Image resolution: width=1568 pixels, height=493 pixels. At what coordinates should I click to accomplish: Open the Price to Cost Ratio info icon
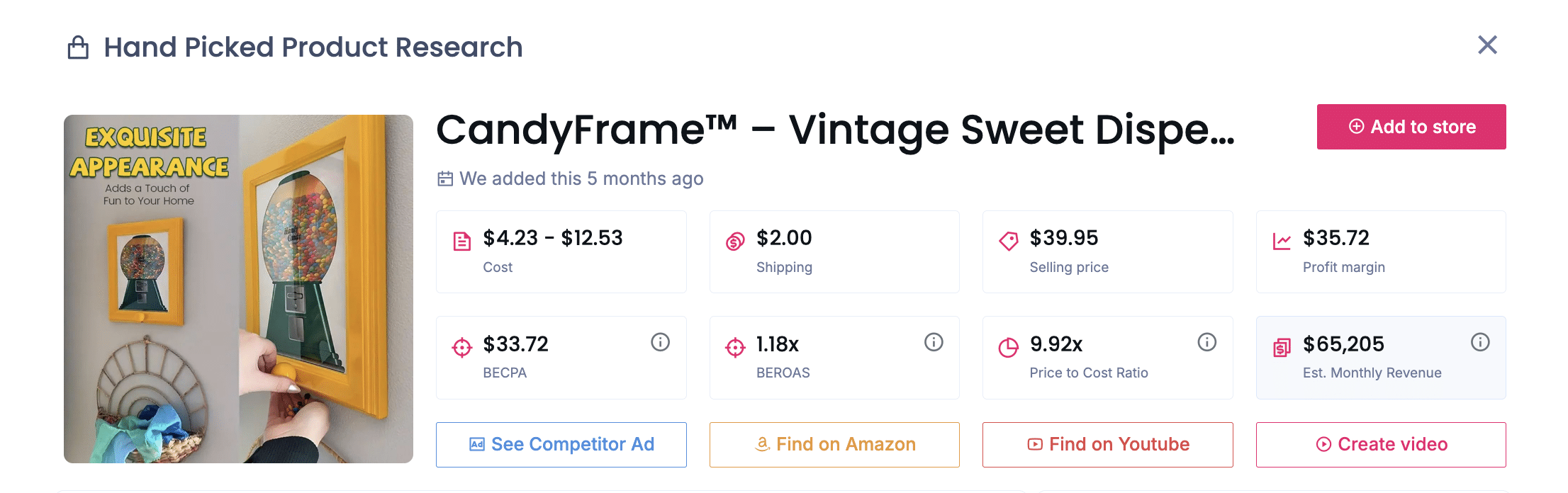pos(1207,342)
